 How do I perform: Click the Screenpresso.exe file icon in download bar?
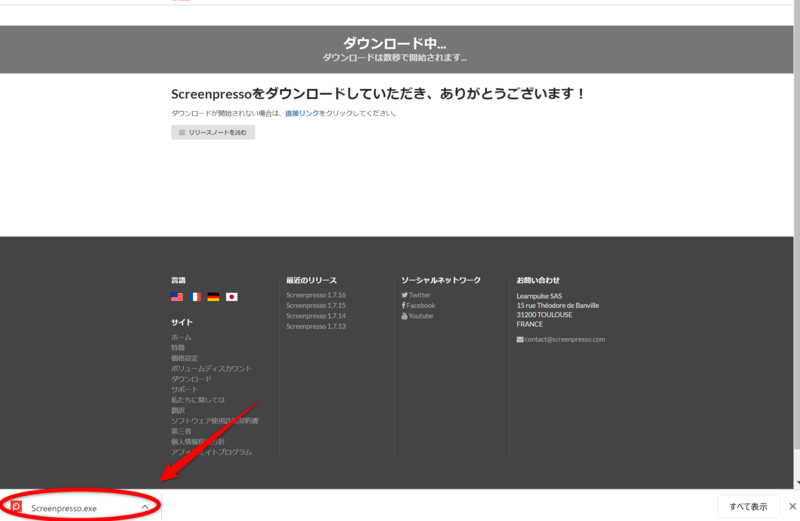click(16, 507)
